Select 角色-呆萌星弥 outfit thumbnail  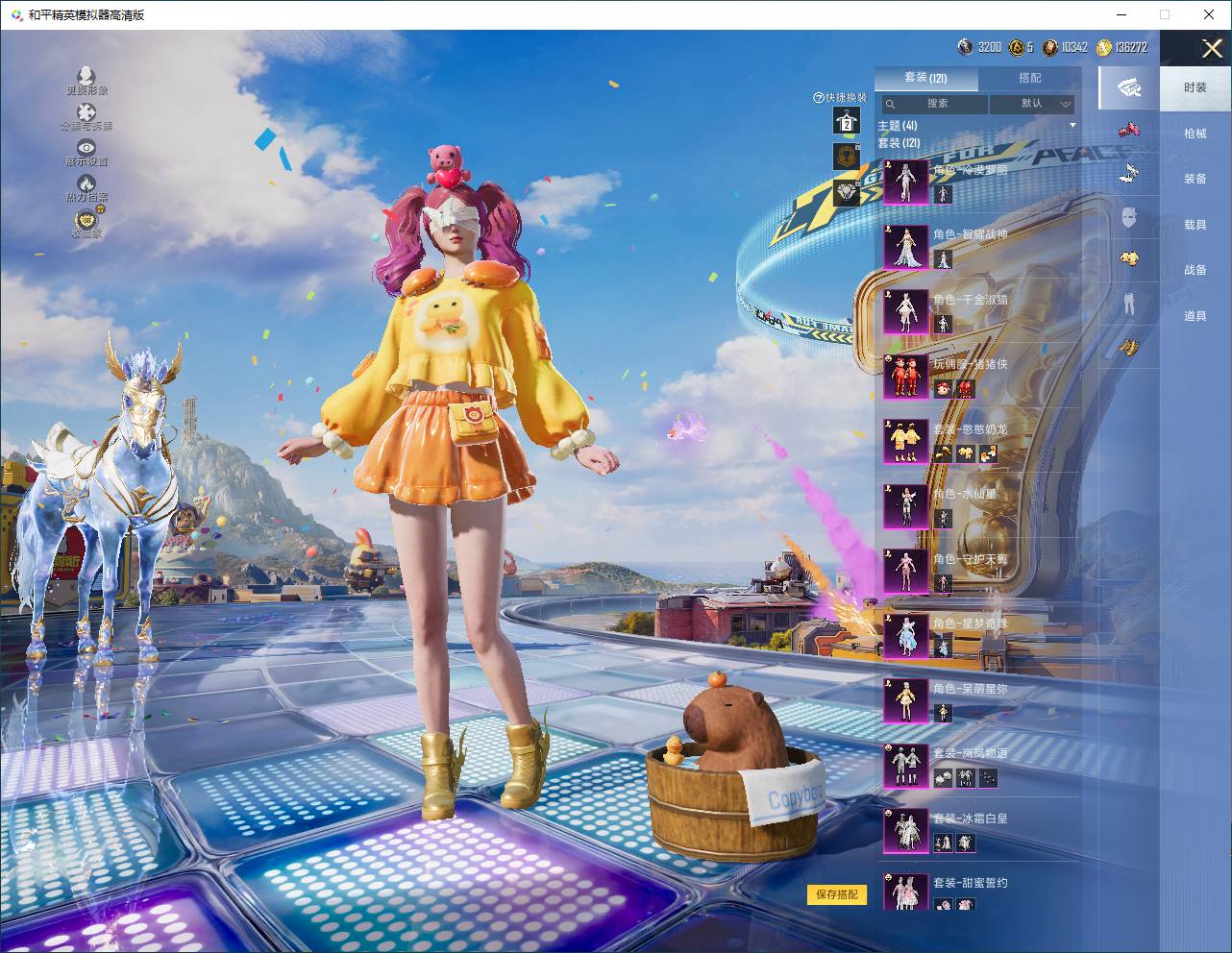pyautogui.click(x=905, y=700)
